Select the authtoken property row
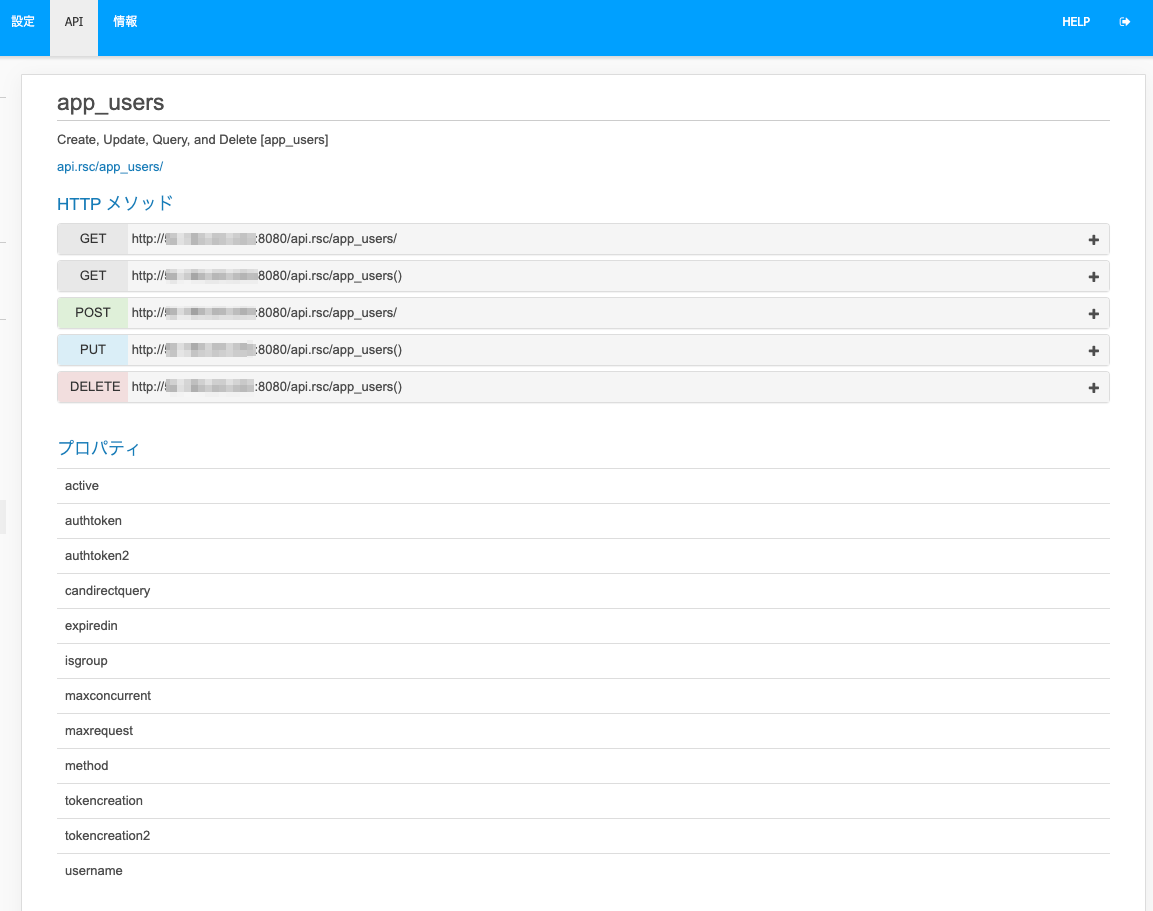This screenshot has width=1153, height=911. (x=583, y=521)
